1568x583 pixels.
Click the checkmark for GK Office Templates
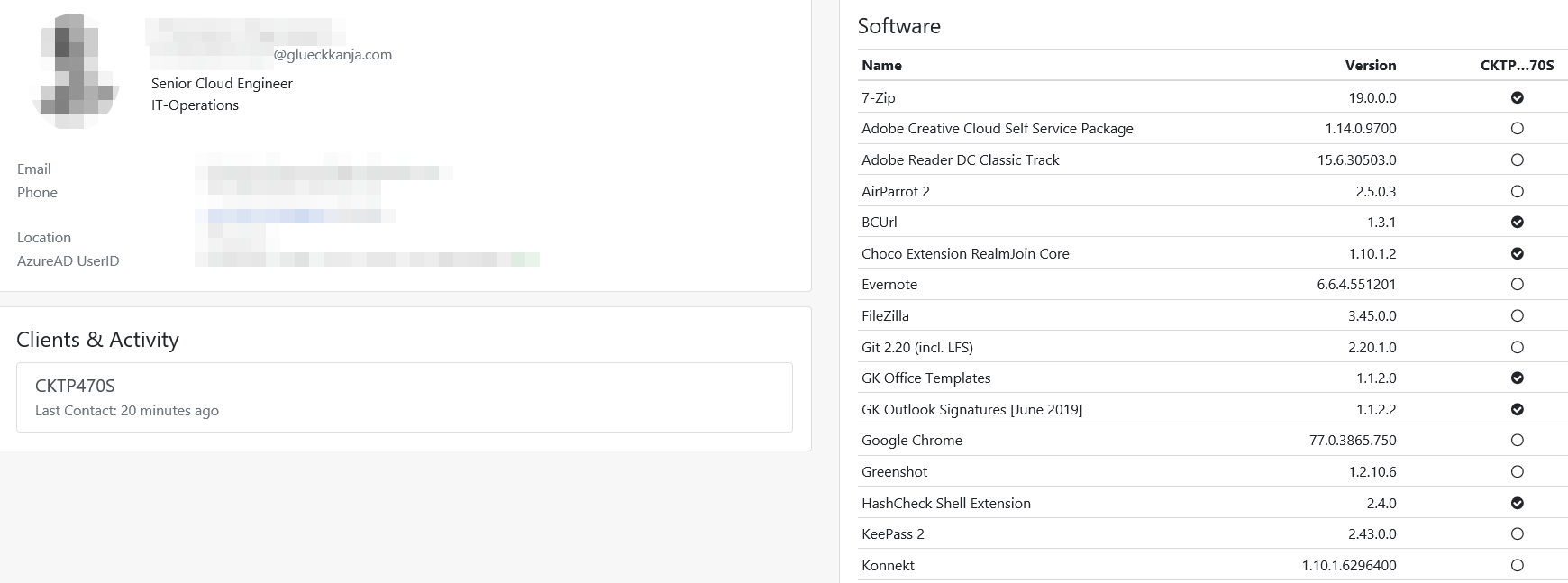1518,378
